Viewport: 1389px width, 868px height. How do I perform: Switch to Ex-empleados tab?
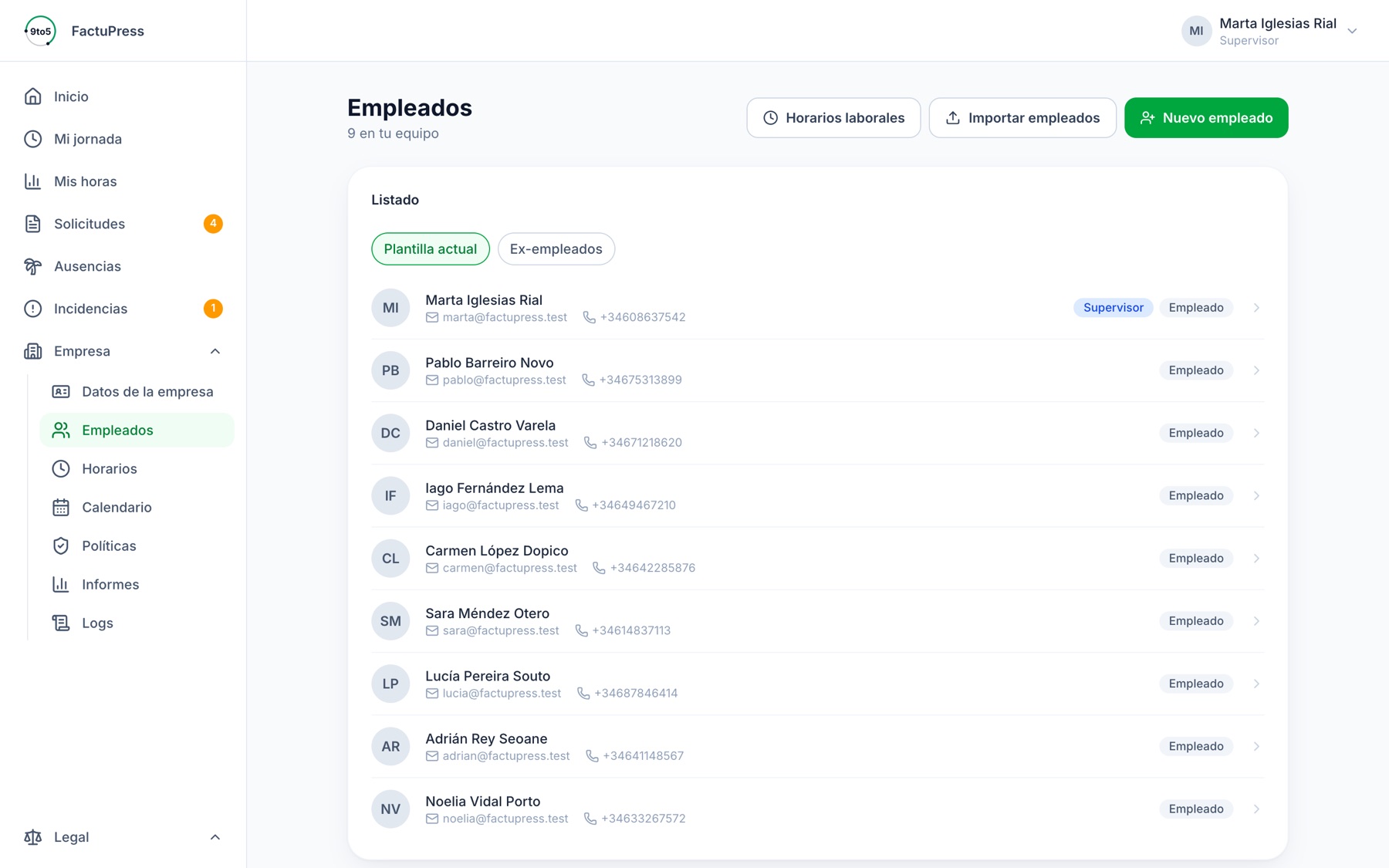tap(556, 248)
